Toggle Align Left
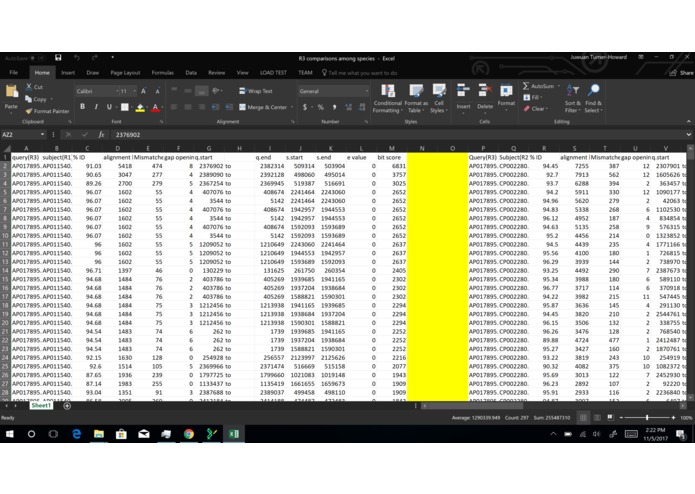The width and height of the screenshot is (695, 494). point(174,107)
